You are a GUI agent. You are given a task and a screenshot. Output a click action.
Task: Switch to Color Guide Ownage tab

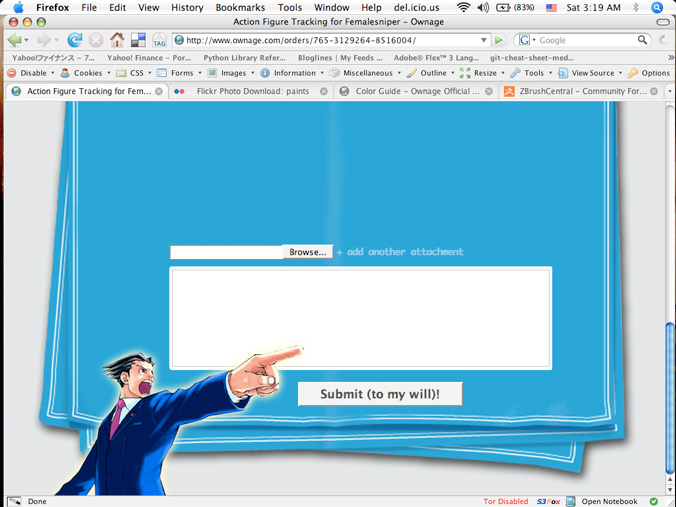pos(416,91)
